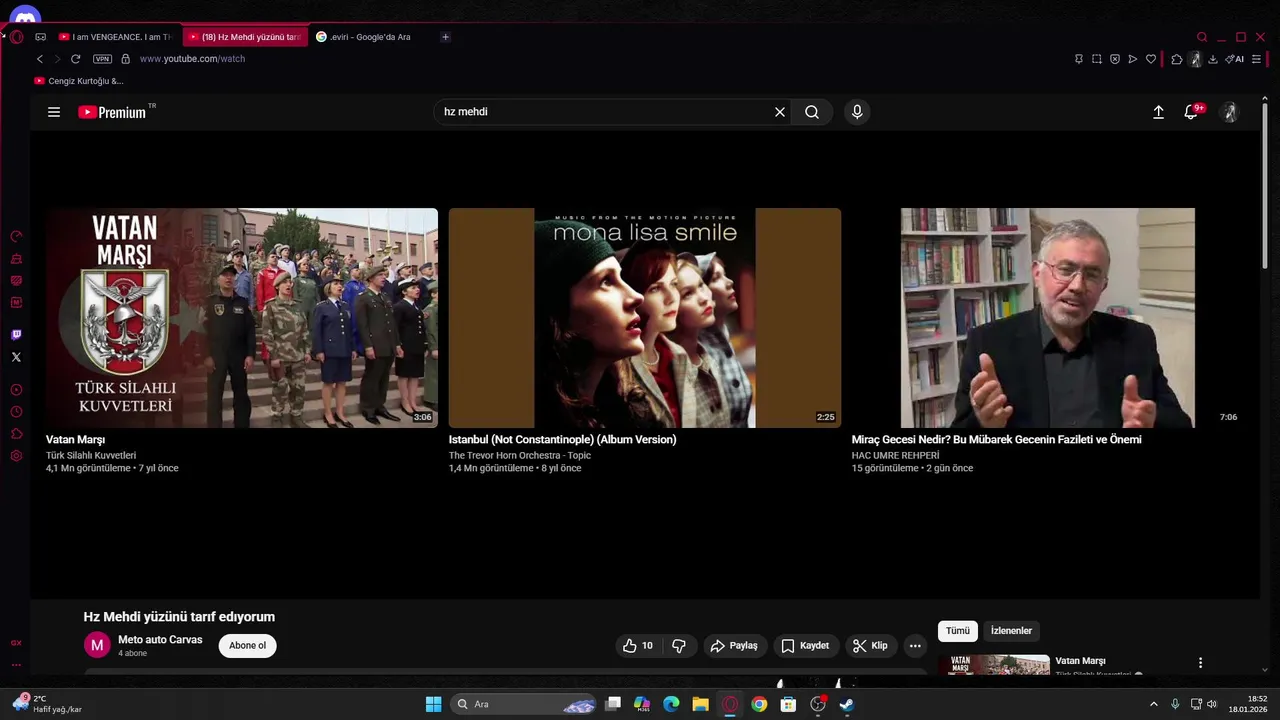Toggle the VPN badge in the address bar

coord(102,59)
